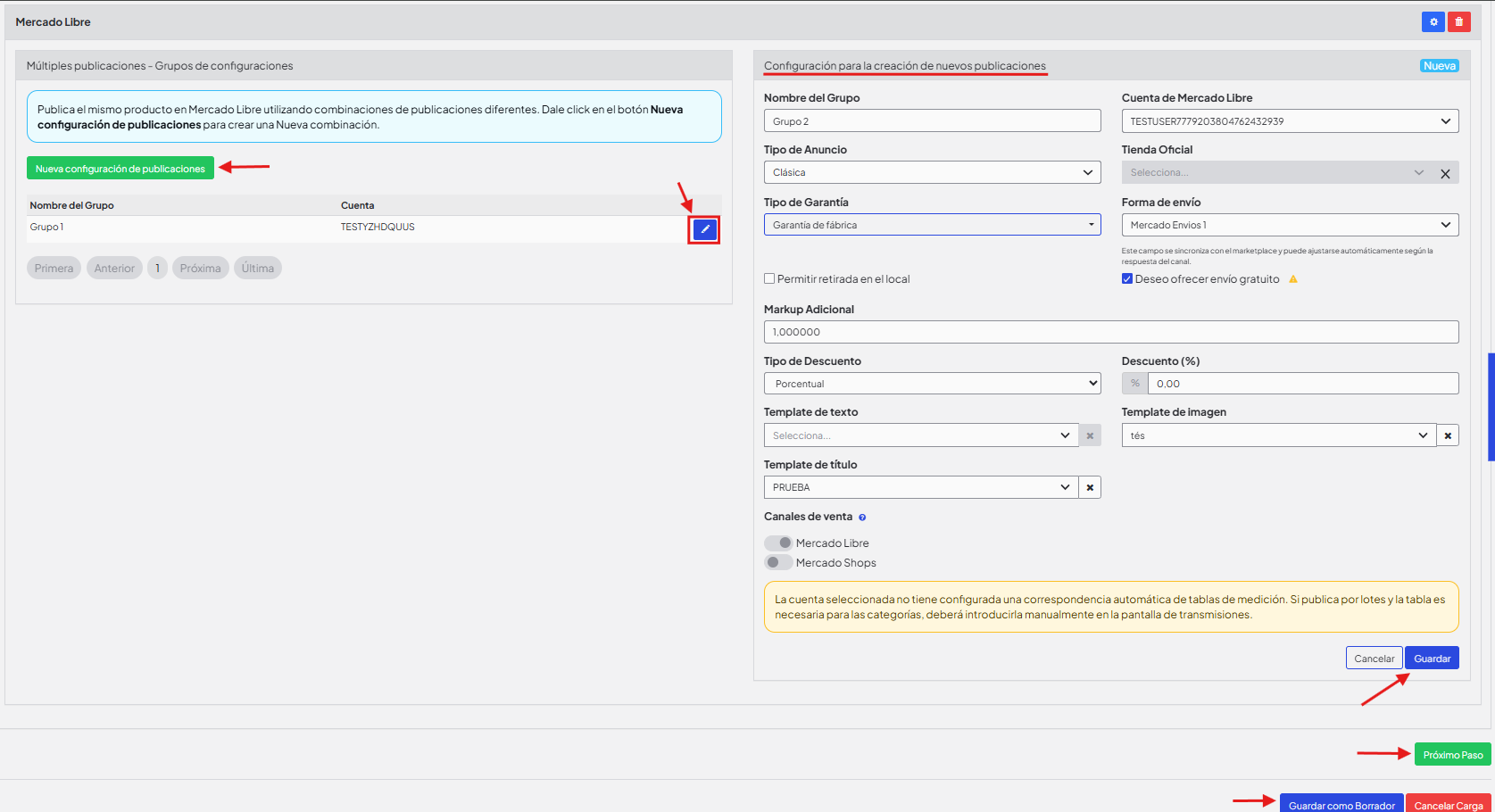The width and height of the screenshot is (1495, 812).
Task: Select page 1 in pagination
Action: (x=158, y=268)
